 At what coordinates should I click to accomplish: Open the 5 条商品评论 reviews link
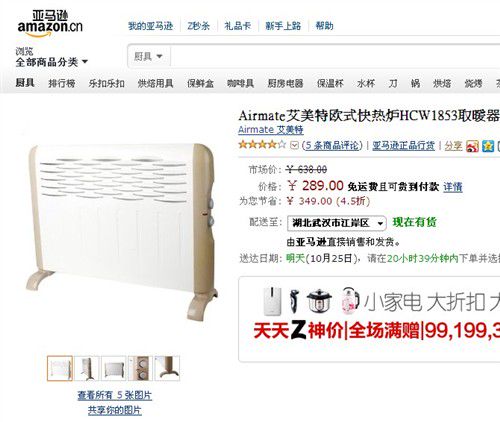coord(332,145)
